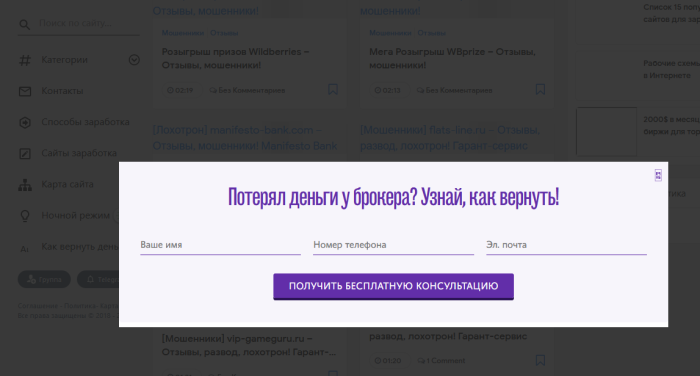The height and width of the screenshot is (376, 700).
Task: Click the Сайты заработка icon
Action: pos(25,154)
